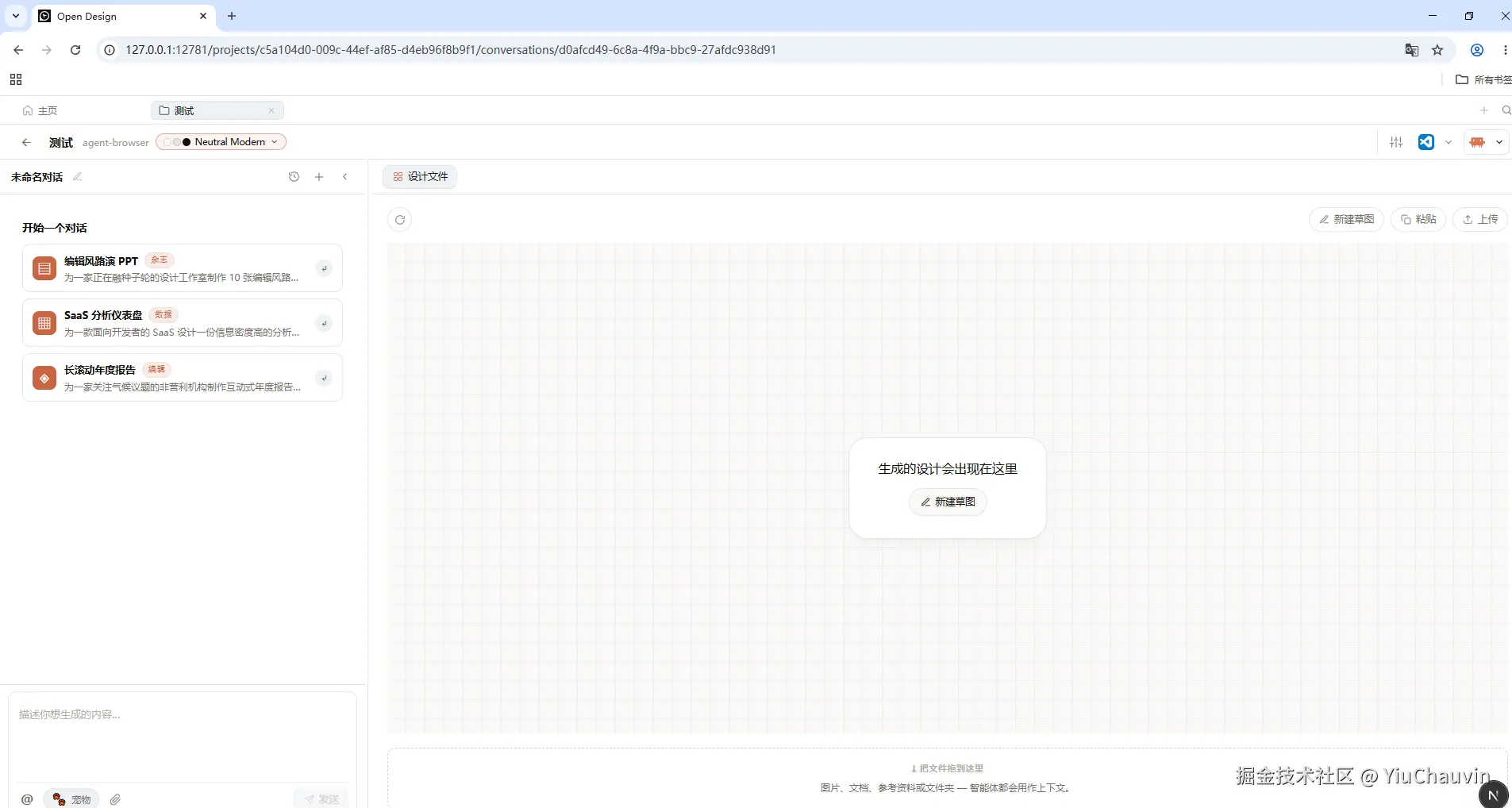1512x808 pixels.
Task: Open the browser profile icon
Action: 1477,50
